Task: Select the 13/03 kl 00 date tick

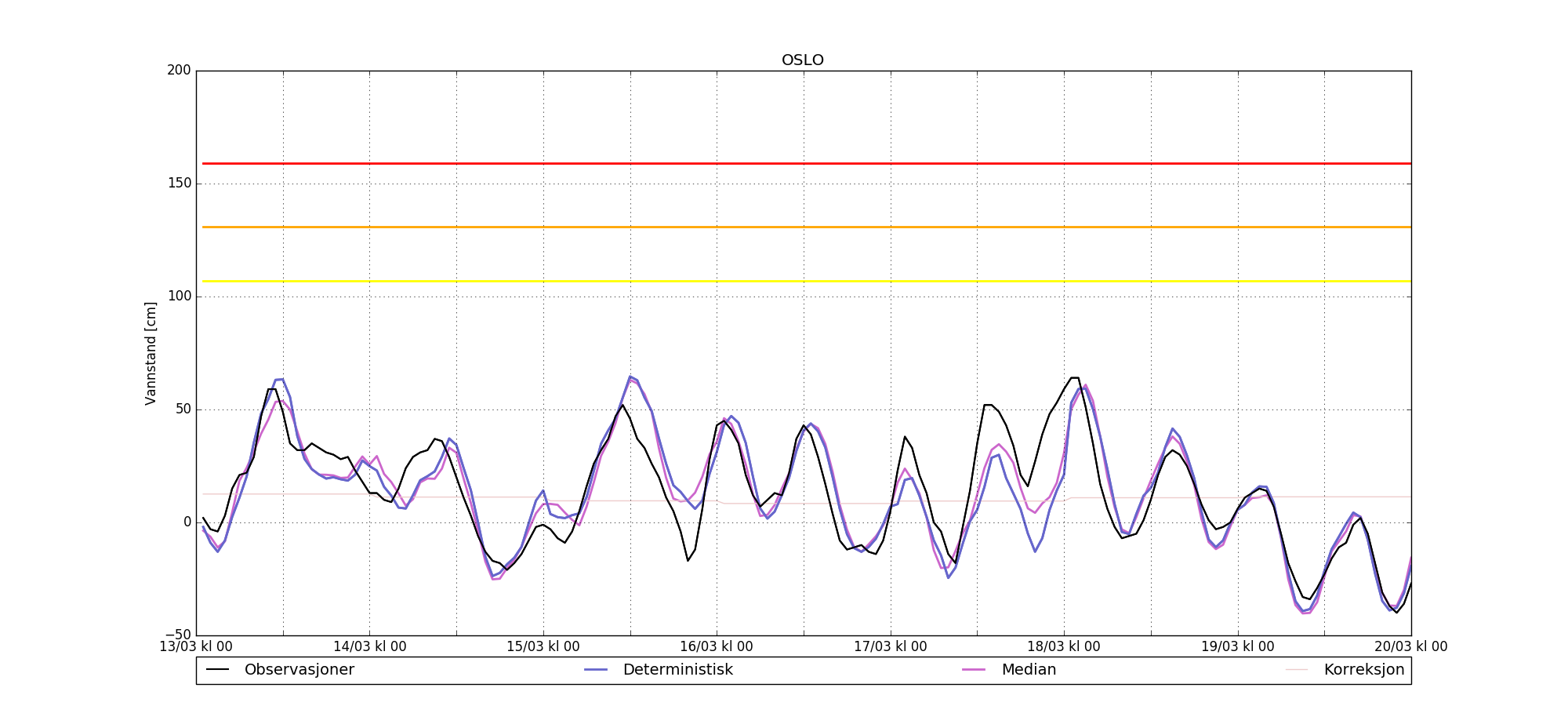Action: pos(196,647)
